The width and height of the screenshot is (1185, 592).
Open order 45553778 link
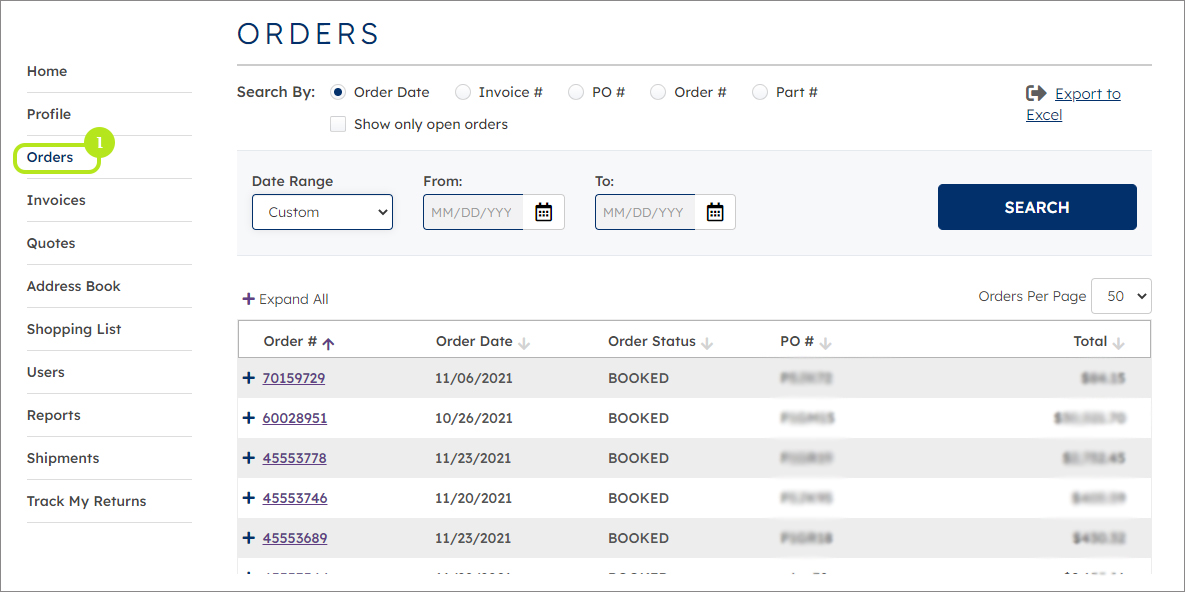[x=295, y=458]
